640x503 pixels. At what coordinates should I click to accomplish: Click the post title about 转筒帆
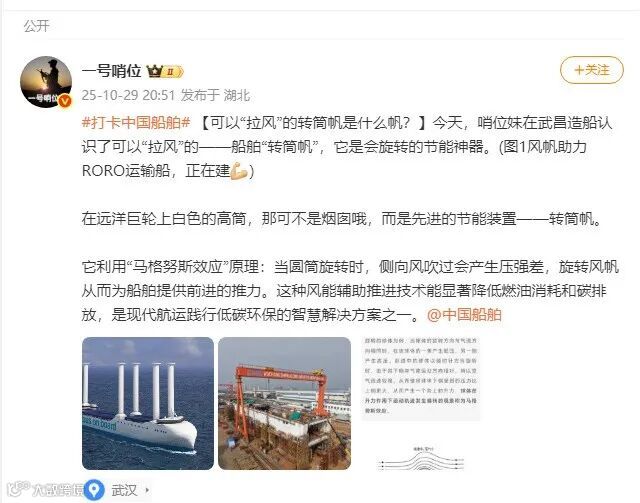coord(313,122)
